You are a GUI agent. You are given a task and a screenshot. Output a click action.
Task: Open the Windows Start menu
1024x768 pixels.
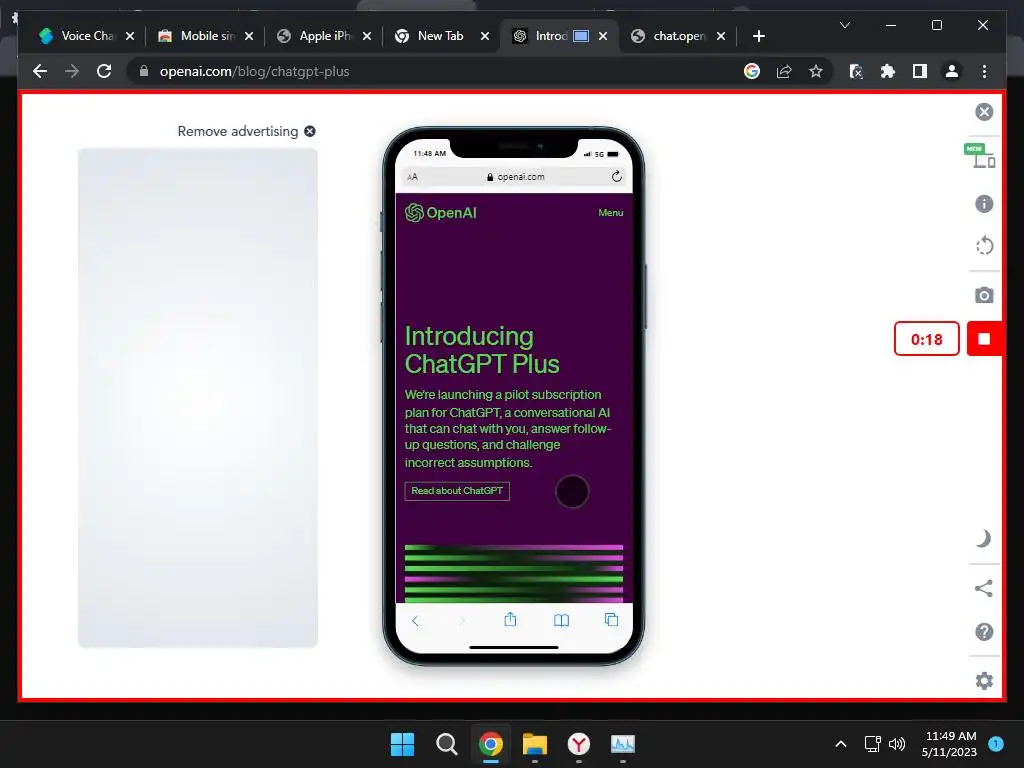402,744
